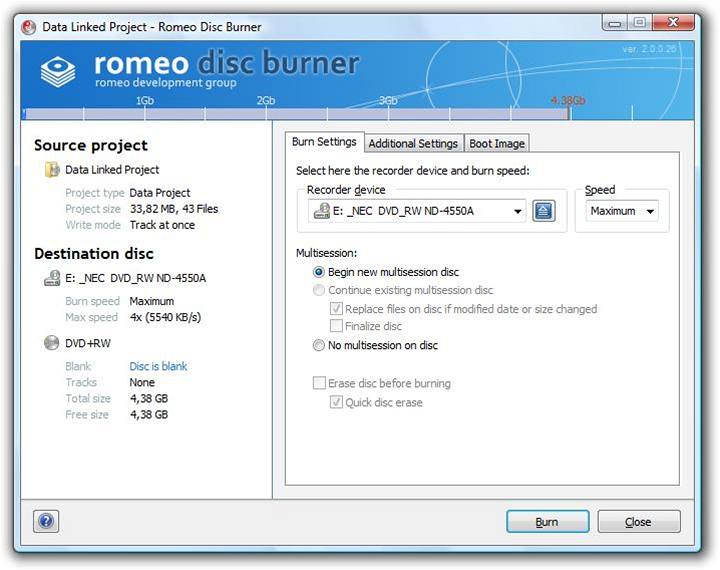Click the "romeo development group" banner subtitle

click(166, 83)
